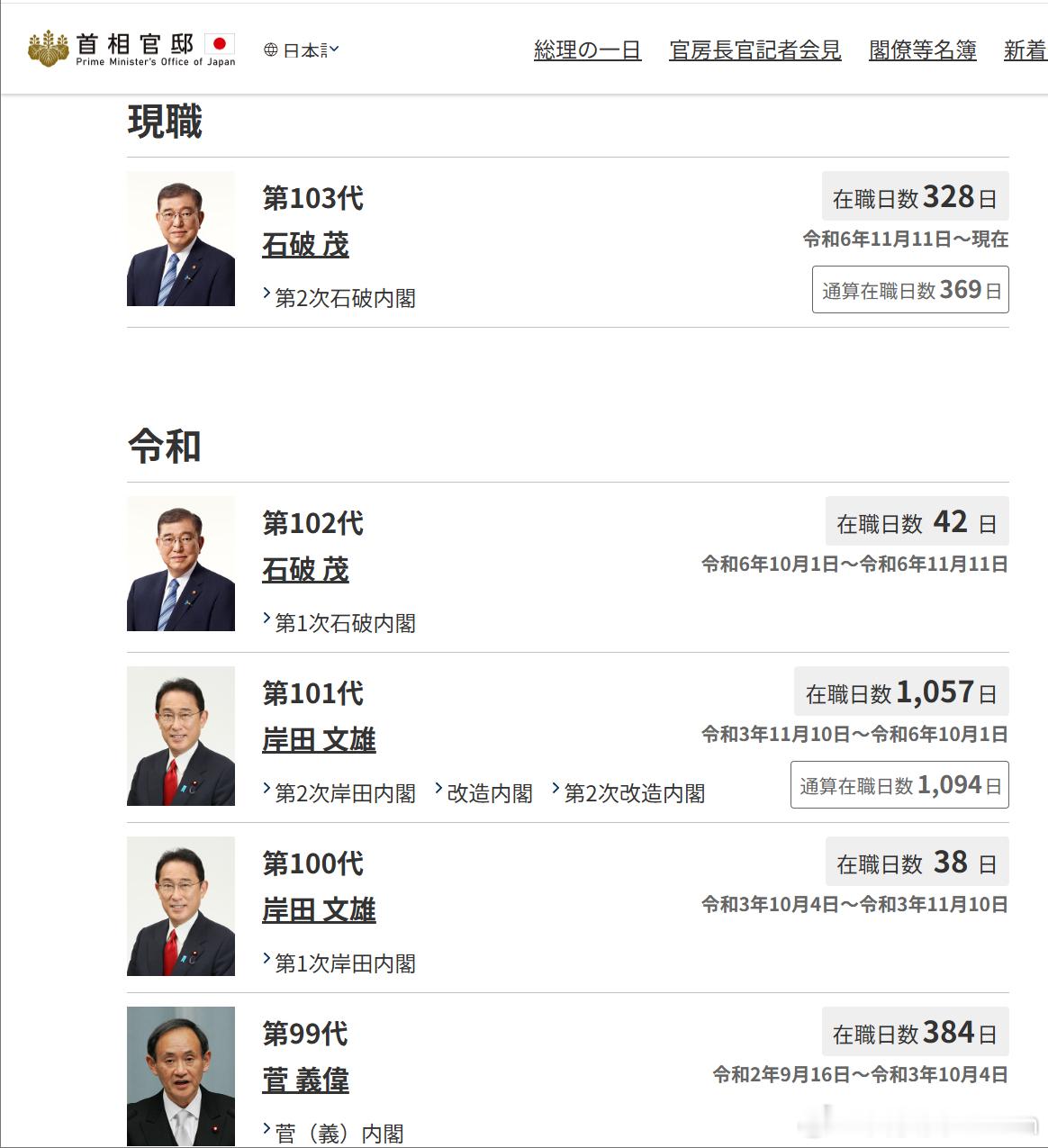Viewport: 1048px width, 1148px height.
Task: Click the globe language icon
Action: click(x=270, y=50)
